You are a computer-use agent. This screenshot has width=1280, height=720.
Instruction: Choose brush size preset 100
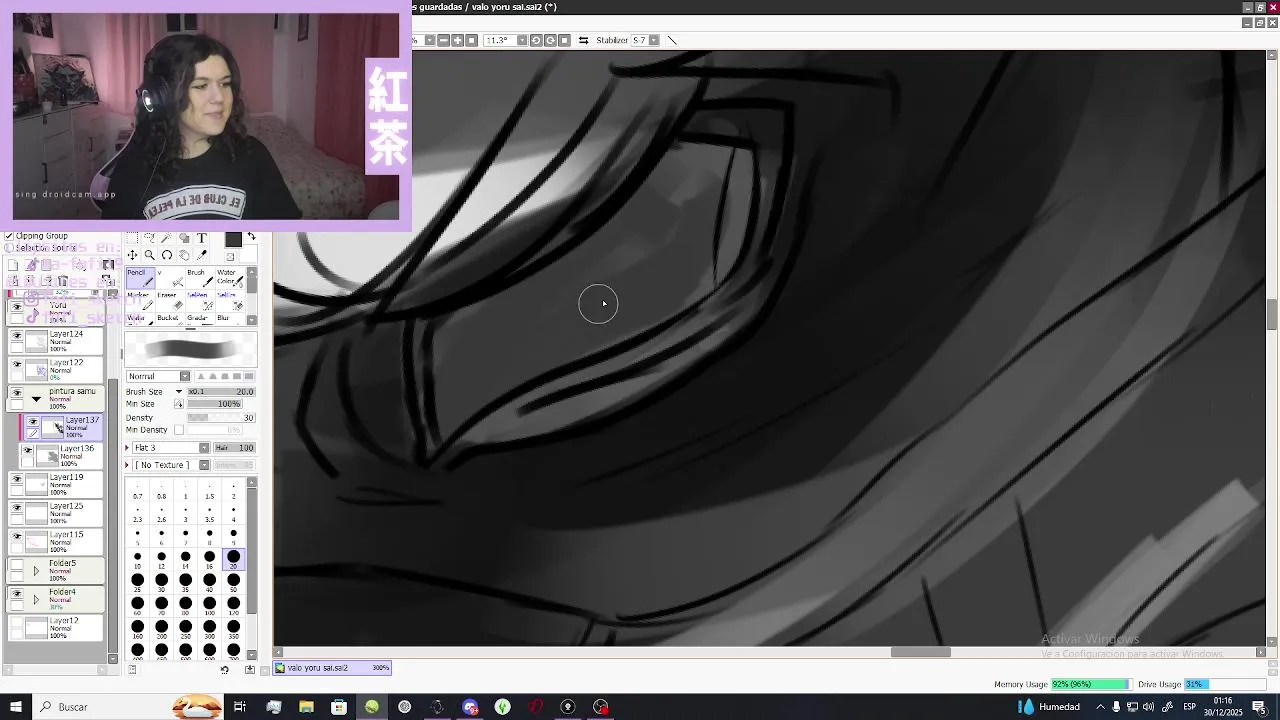(x=209, y=605)
